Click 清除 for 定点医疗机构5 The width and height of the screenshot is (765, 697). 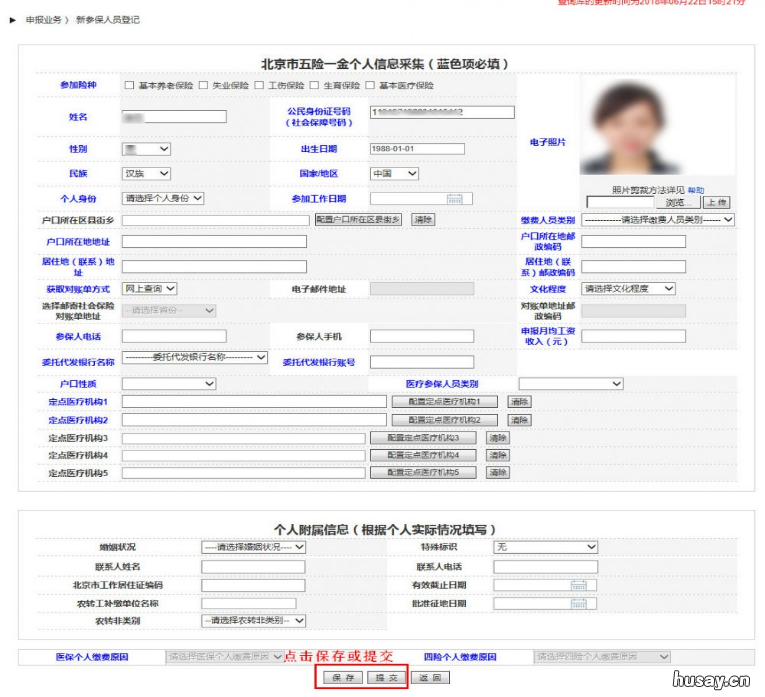(498, 473)
